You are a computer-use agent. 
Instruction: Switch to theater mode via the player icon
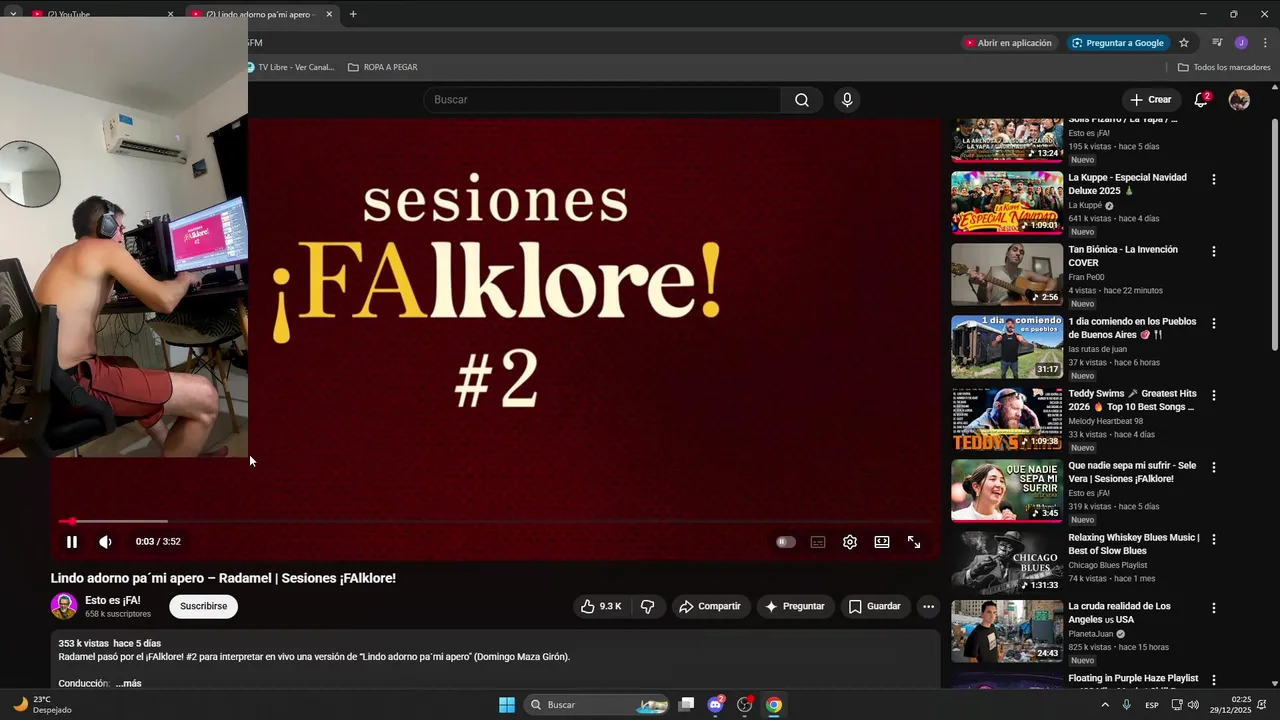coord(882,542)
